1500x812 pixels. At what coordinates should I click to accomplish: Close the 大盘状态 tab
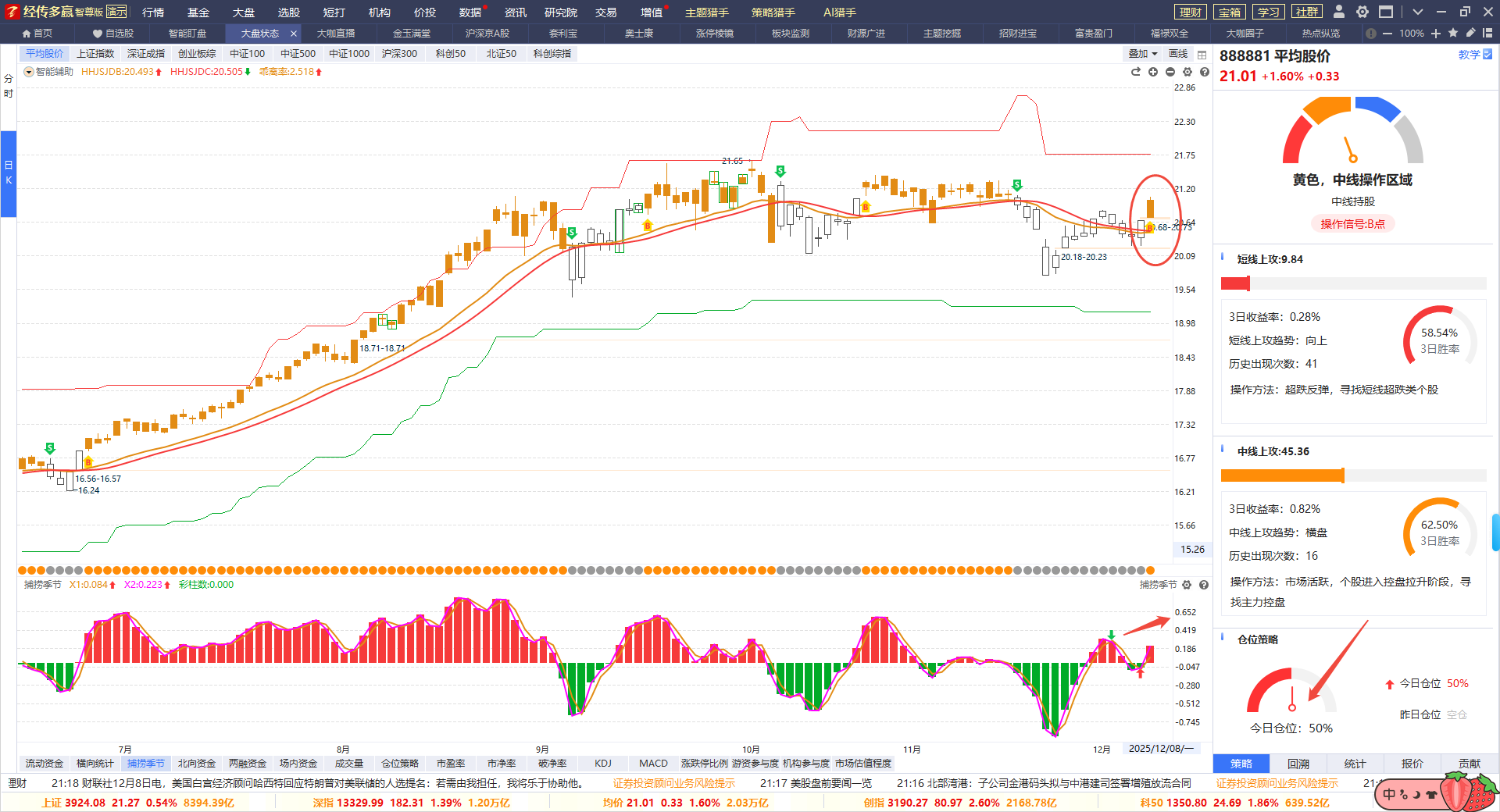coord(294,34)
